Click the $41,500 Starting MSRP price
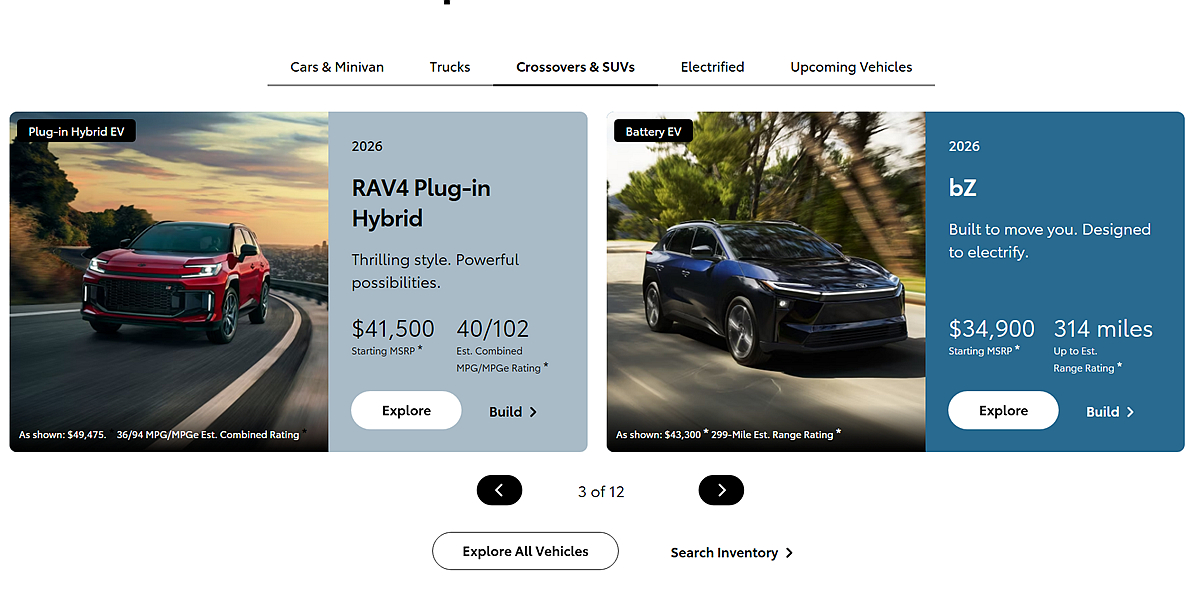The width and height of the screenshot is (1200, 596). 393,329
